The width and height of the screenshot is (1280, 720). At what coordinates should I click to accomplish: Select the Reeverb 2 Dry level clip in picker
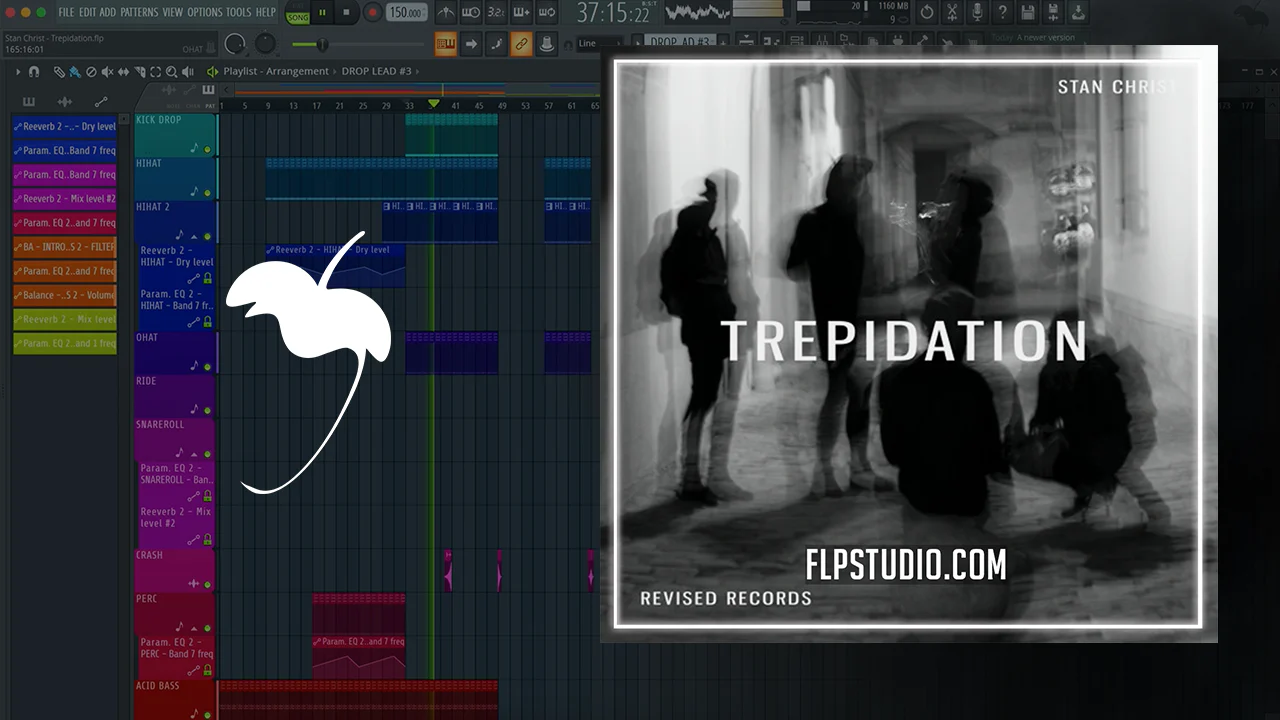coord(65,127)
